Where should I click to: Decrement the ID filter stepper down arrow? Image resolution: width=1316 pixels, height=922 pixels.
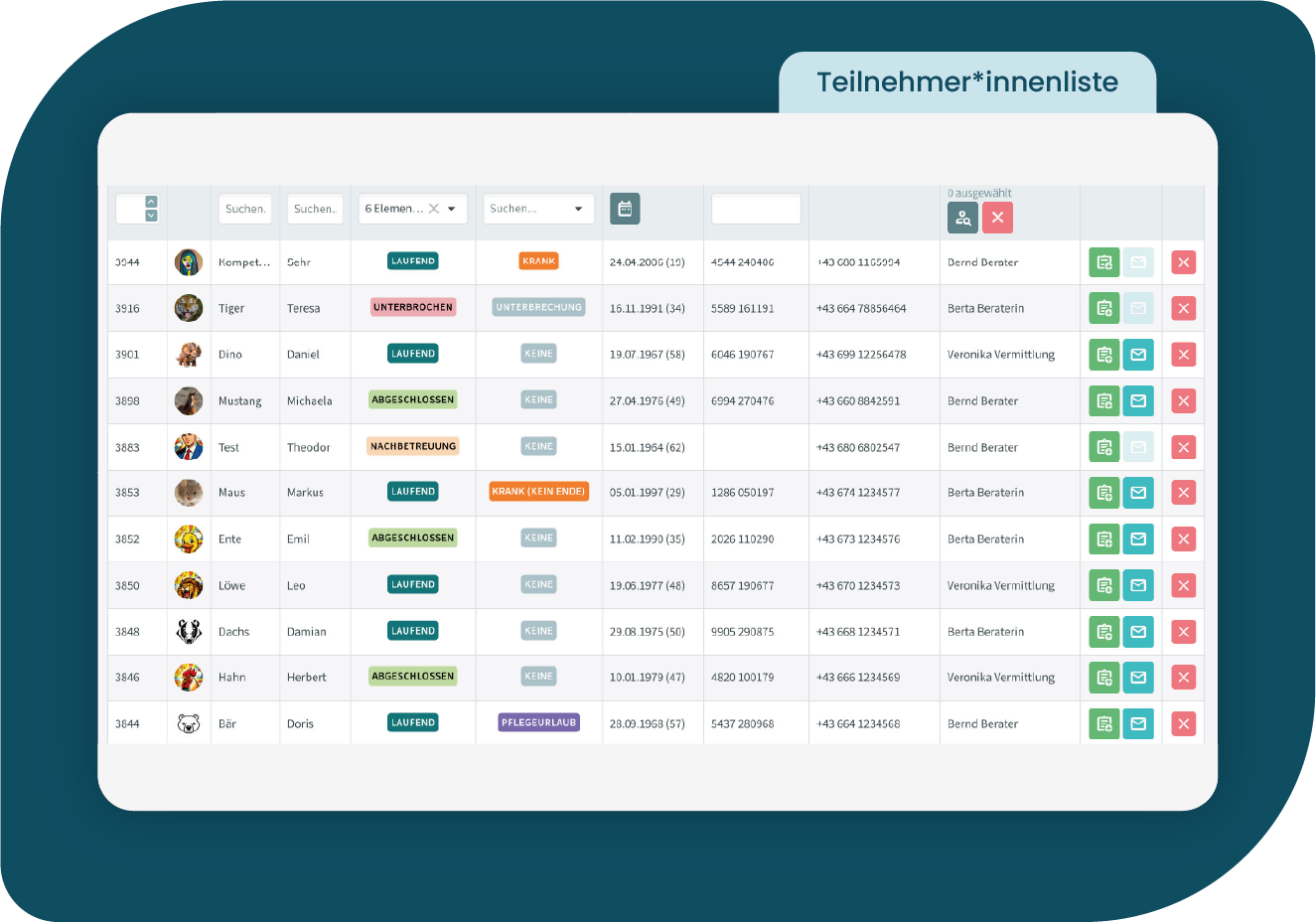coord(152,216)
